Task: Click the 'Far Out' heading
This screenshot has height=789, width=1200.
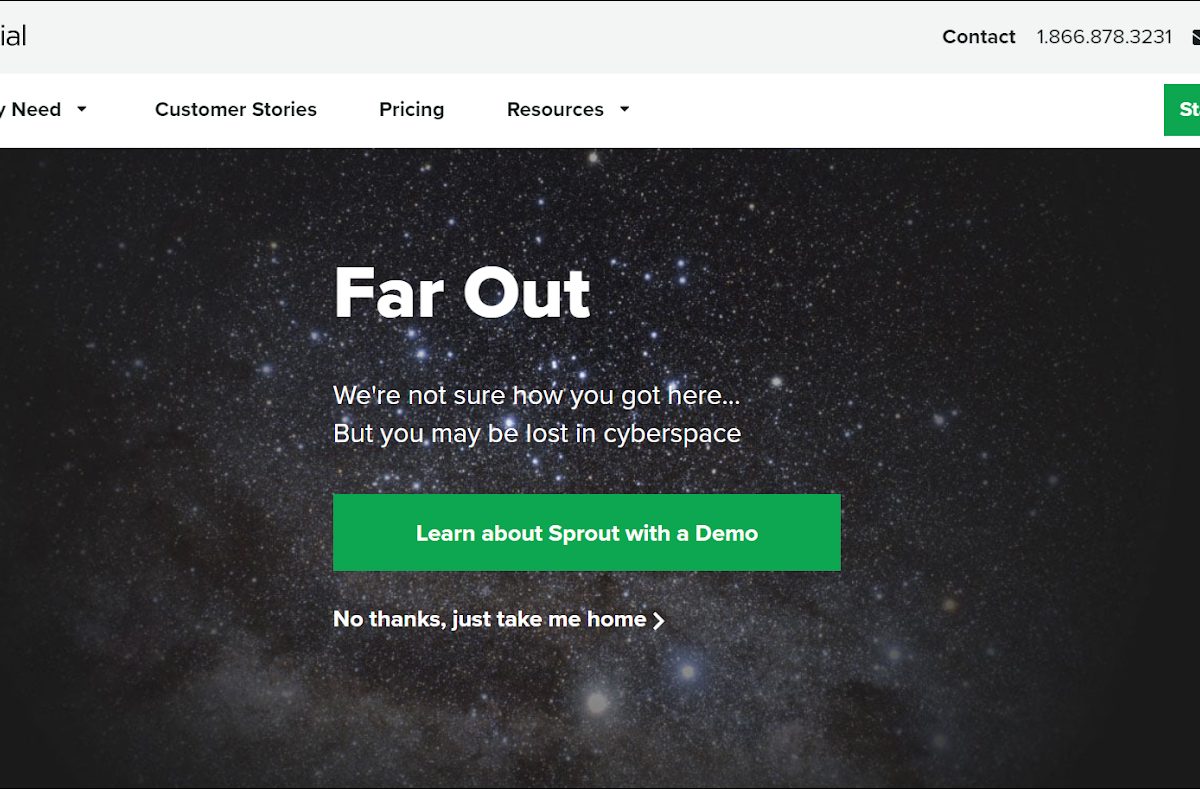Action: pyautogui.click(x=462, y=293)
